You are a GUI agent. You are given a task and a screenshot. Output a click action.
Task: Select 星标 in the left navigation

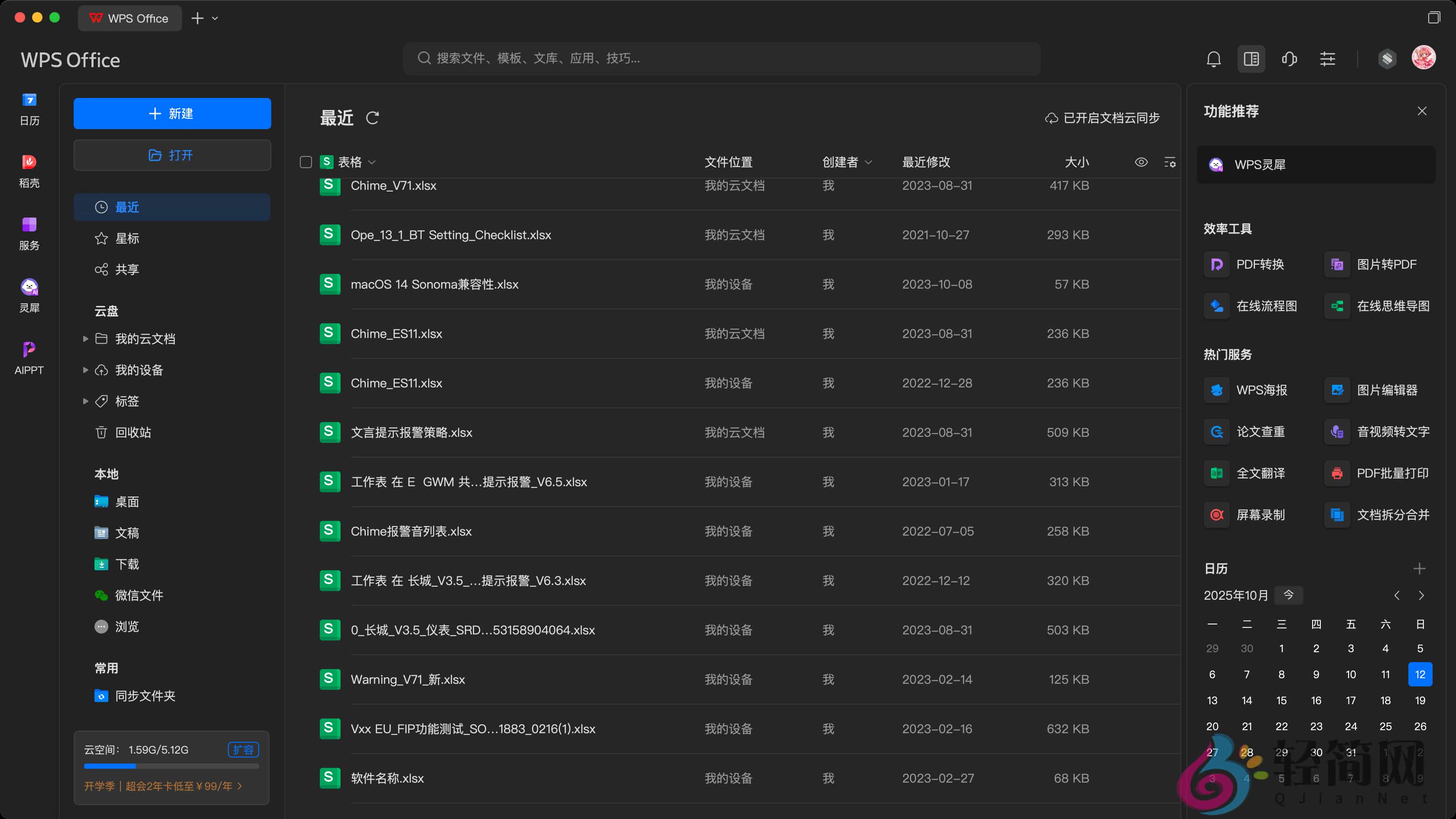127,238
